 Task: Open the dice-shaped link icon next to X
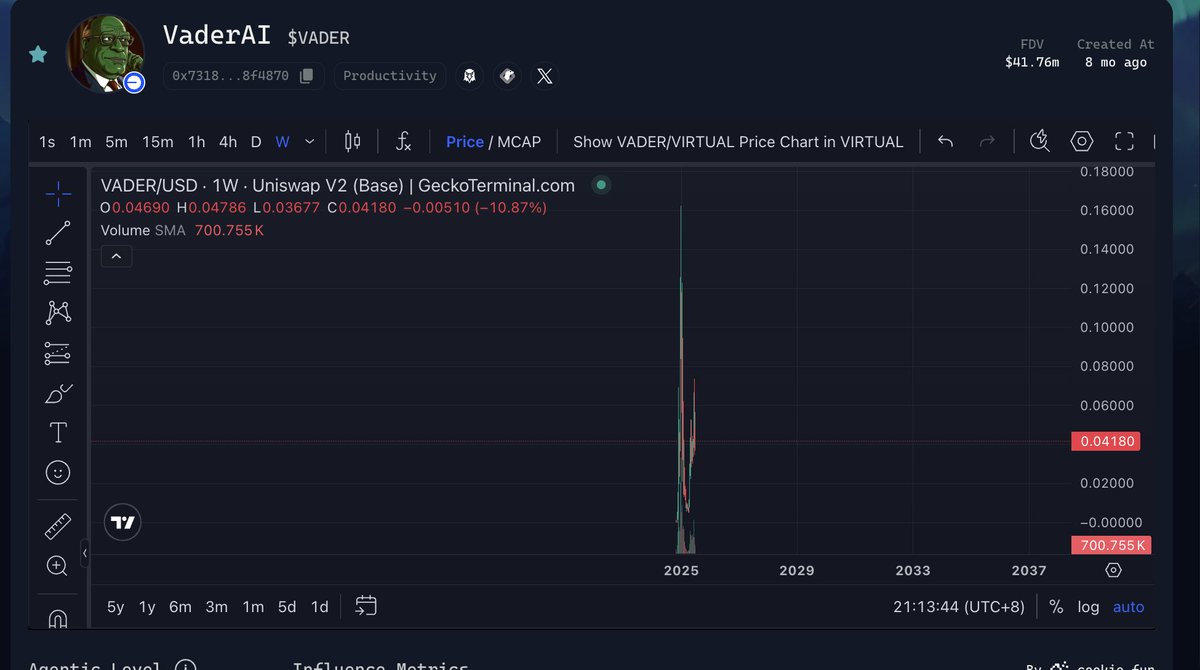point(507,76)
